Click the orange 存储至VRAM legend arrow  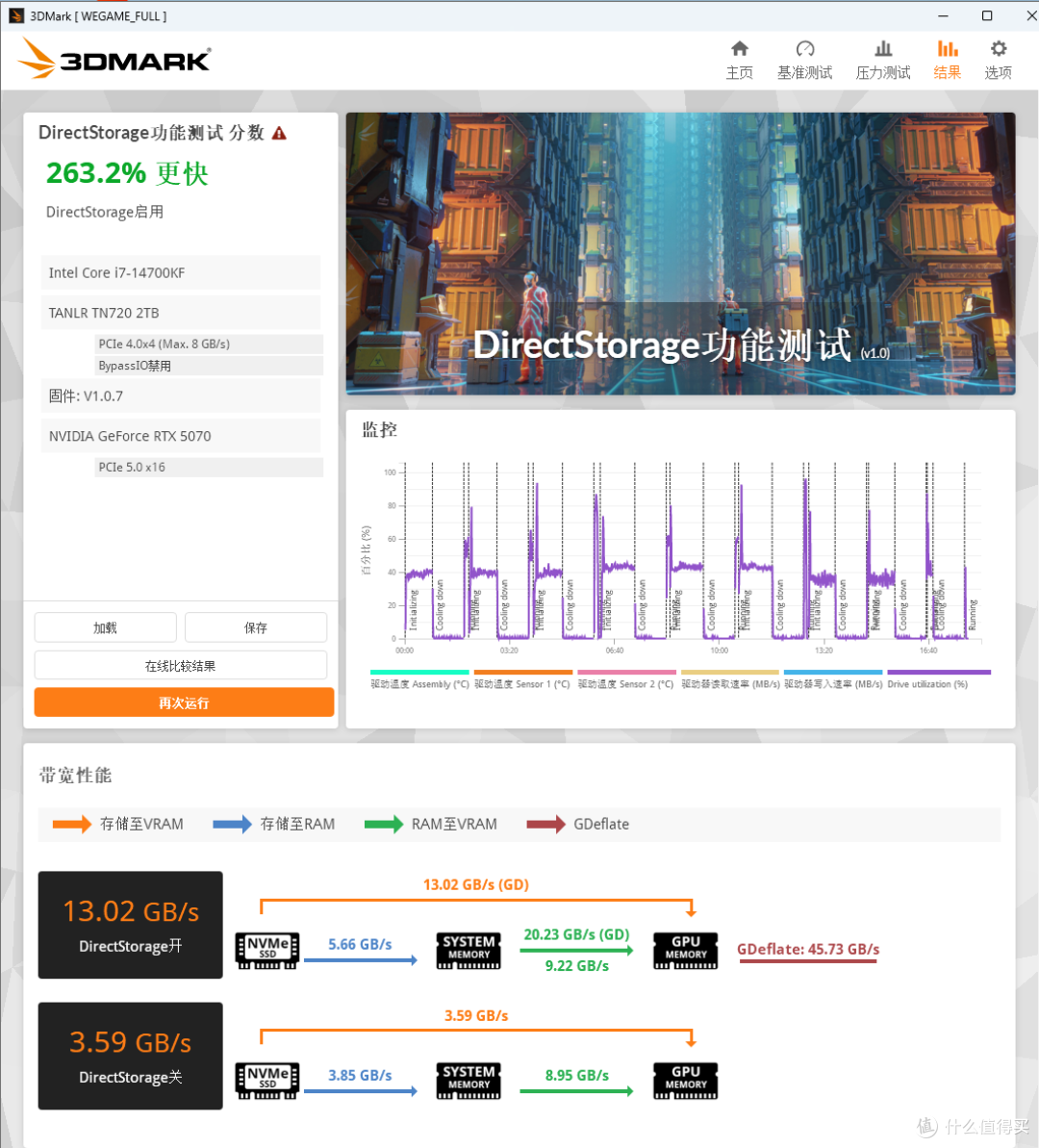point(72,825)
